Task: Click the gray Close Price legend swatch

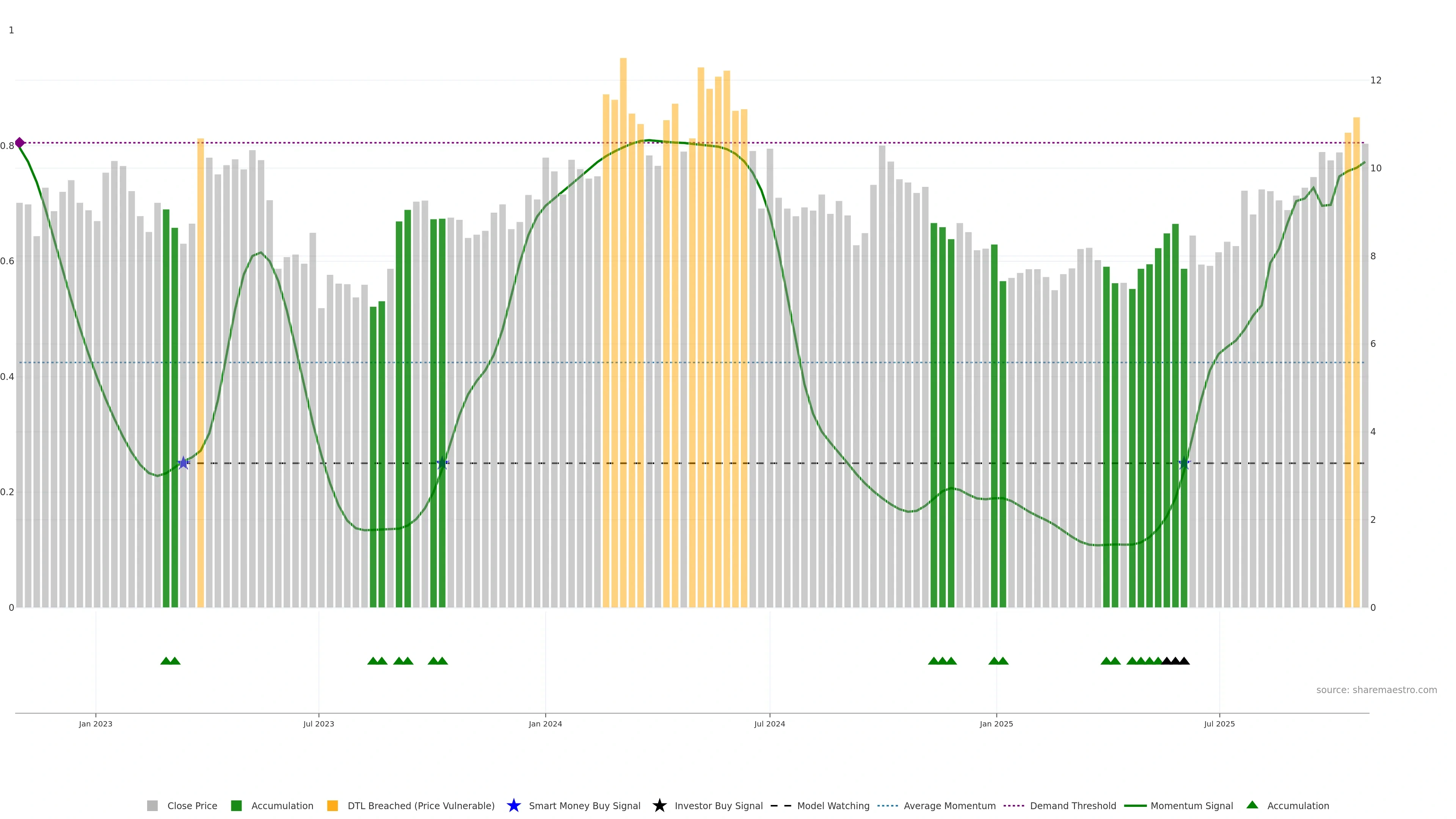Action: [x=152, y=805]
